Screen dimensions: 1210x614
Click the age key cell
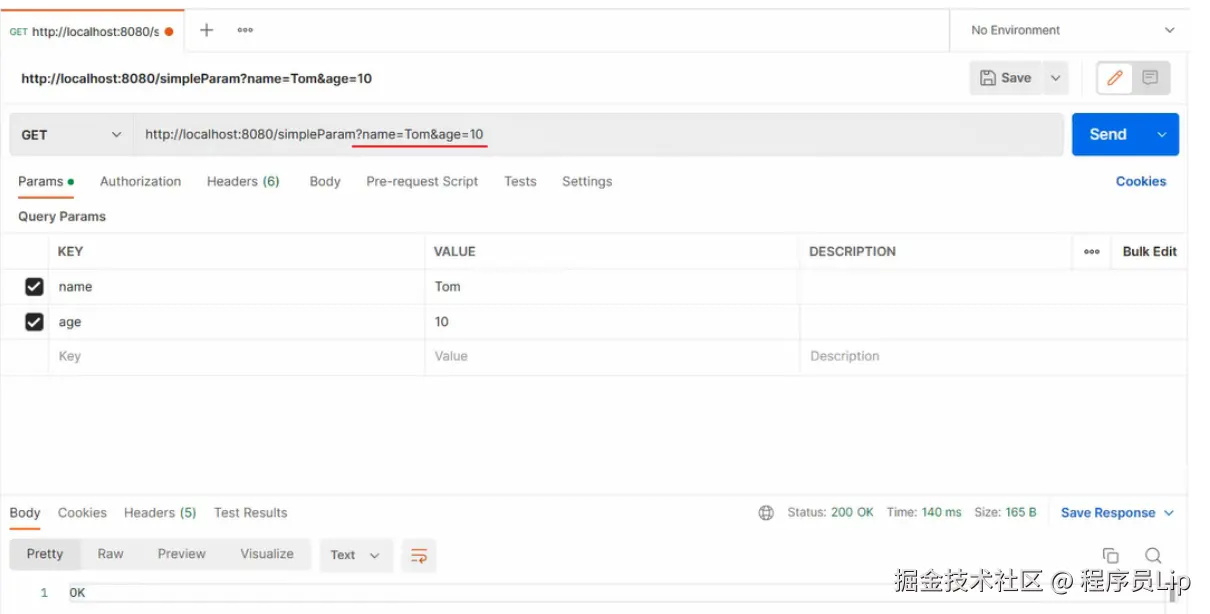pyautogui.click(x=236, y=322)
